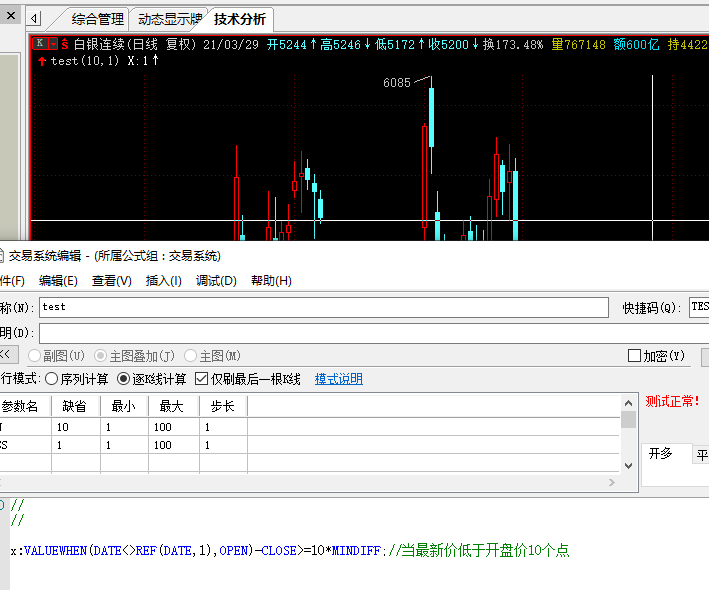This screenshot has width=709, height=590.
Task: Open the dropdown arrow next to K icon
Action: tap(53, 44)
